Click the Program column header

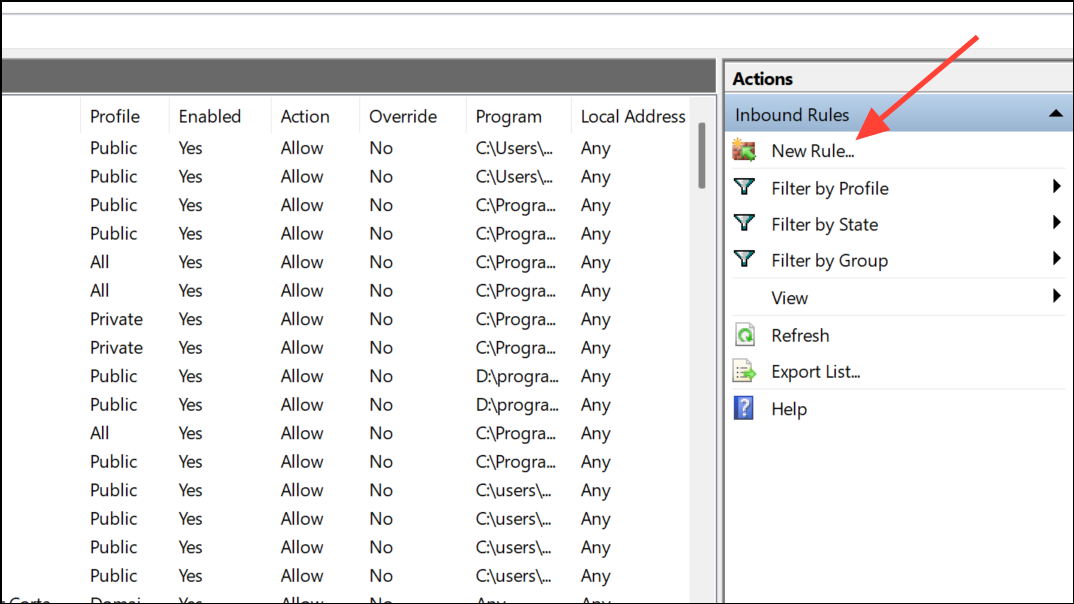coord(508,116)
